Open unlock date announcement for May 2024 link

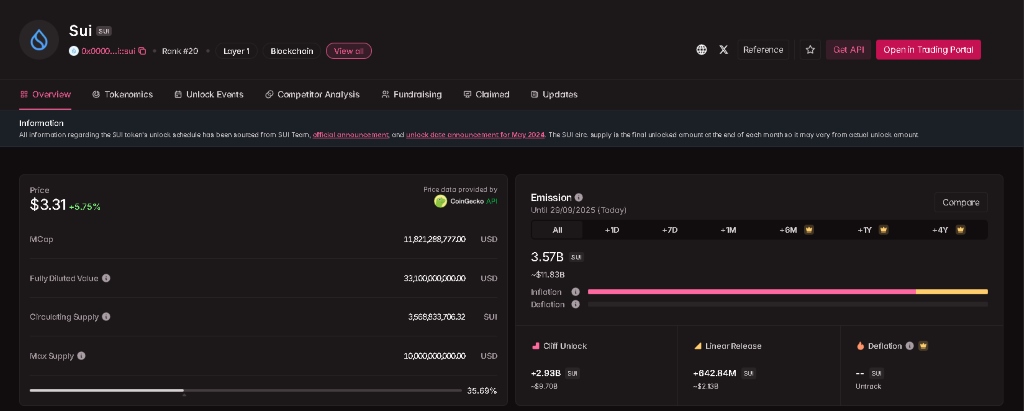coord(475,135)
